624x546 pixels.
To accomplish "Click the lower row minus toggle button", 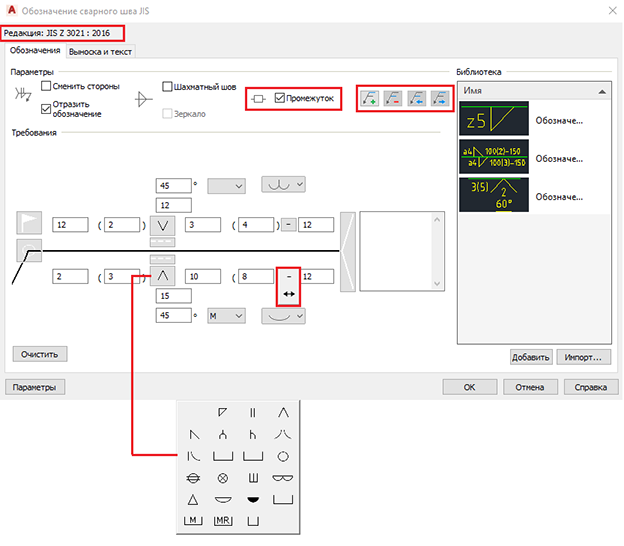I will [289, 277].
